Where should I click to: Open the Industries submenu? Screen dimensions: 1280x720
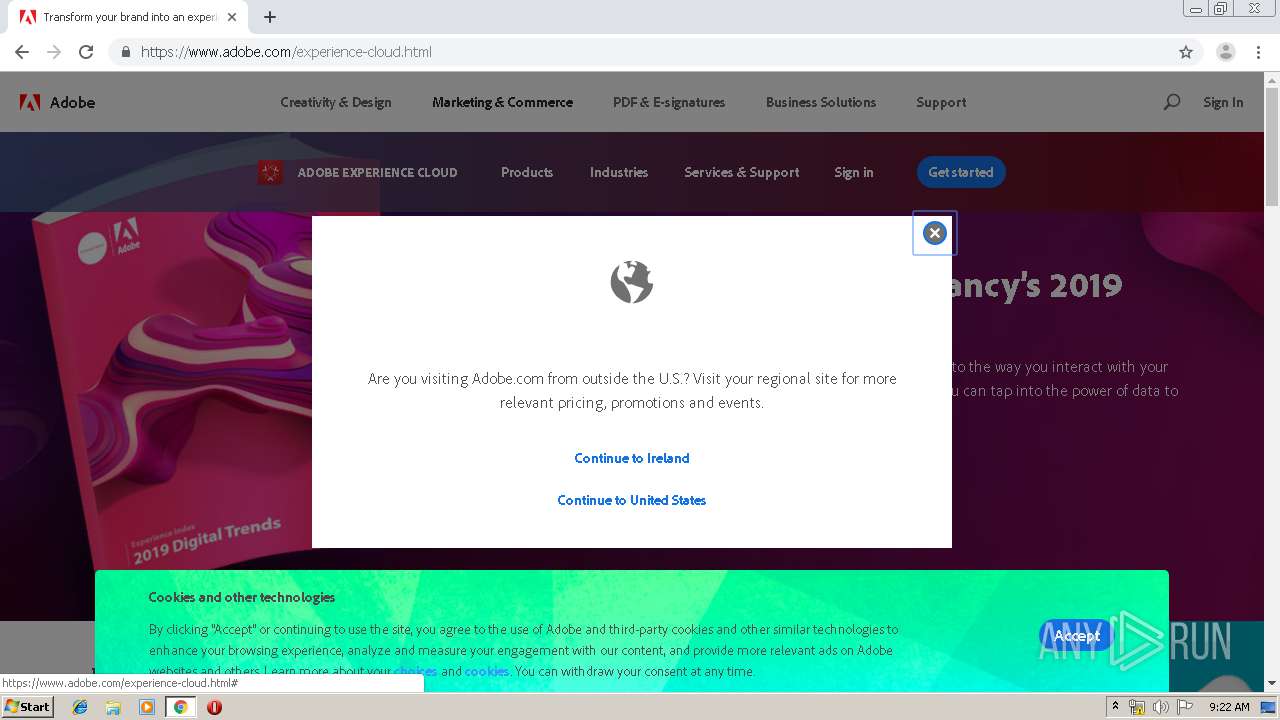(619, 172)
